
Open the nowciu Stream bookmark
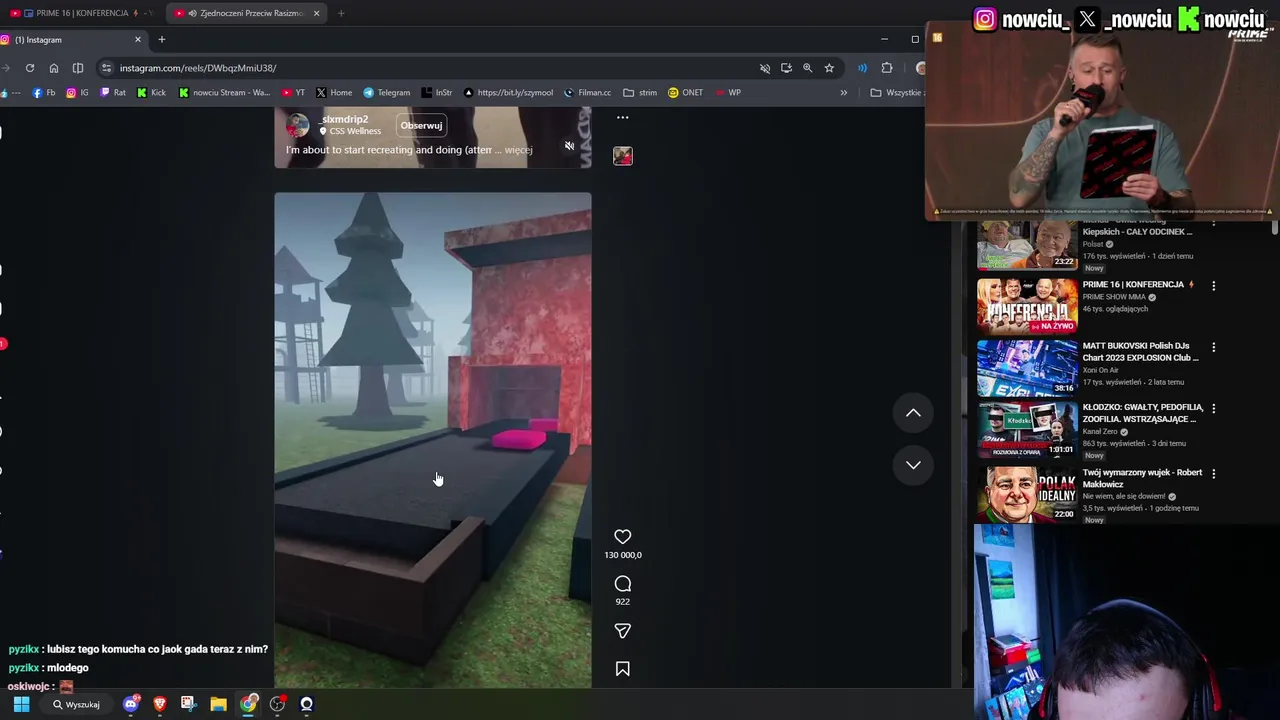[x=224, y=93]
